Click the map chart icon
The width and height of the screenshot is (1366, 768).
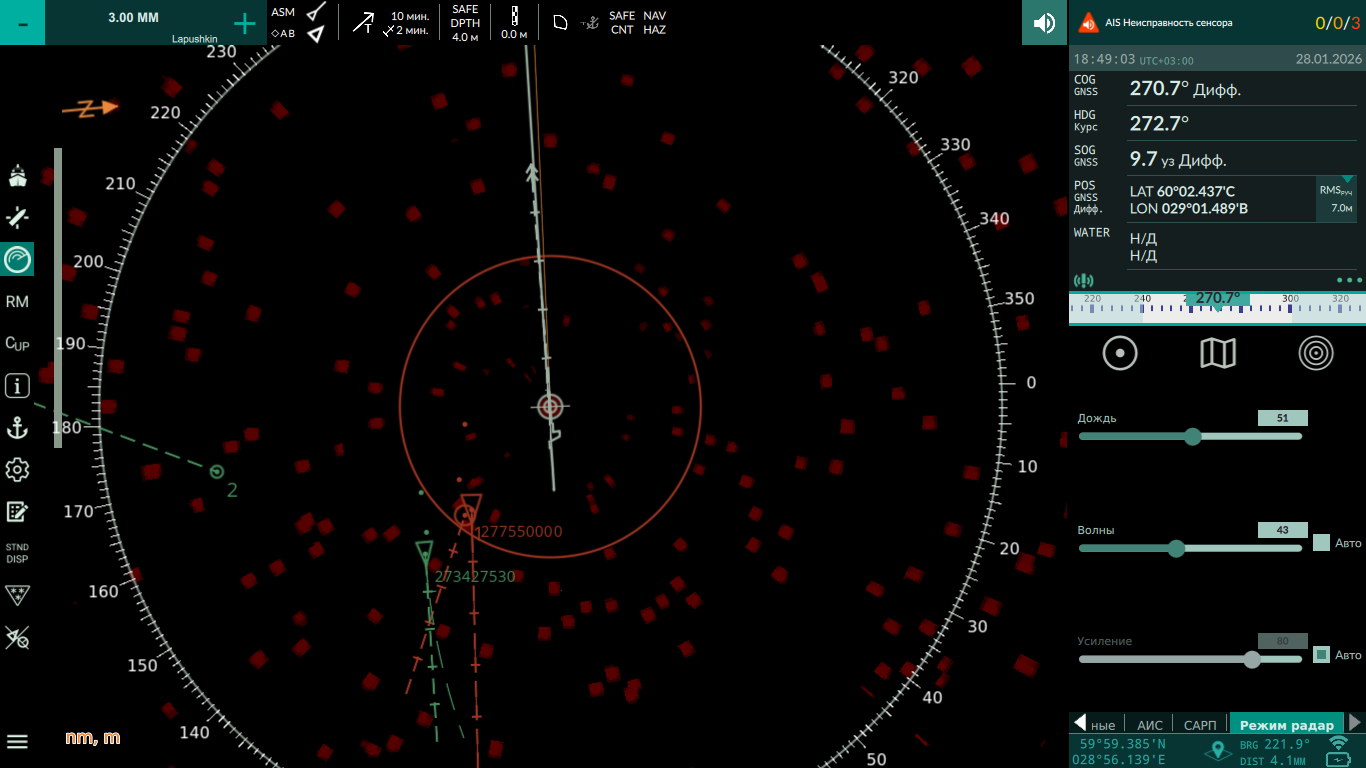tap(1217, 353)
